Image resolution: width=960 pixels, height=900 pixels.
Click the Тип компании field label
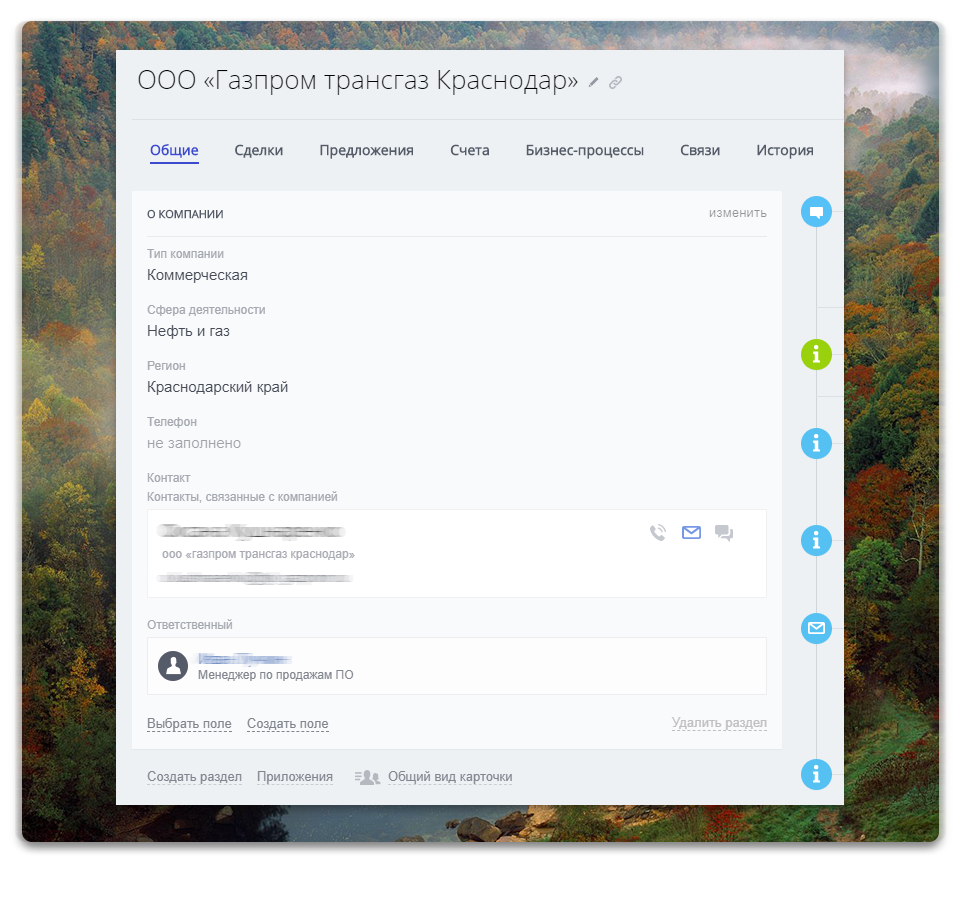pyautogui.click(x=186, y=254)
